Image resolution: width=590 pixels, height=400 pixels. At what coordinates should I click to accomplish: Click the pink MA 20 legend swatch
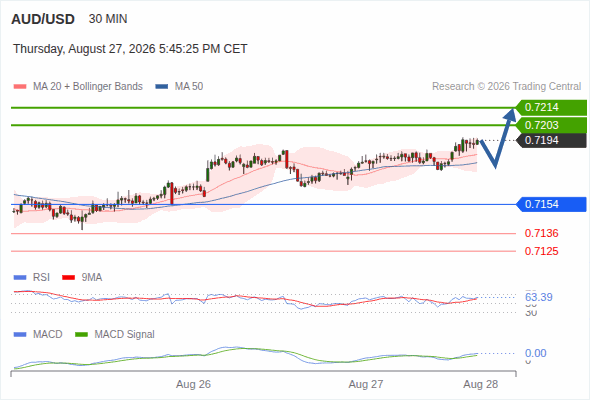[20, 87]
